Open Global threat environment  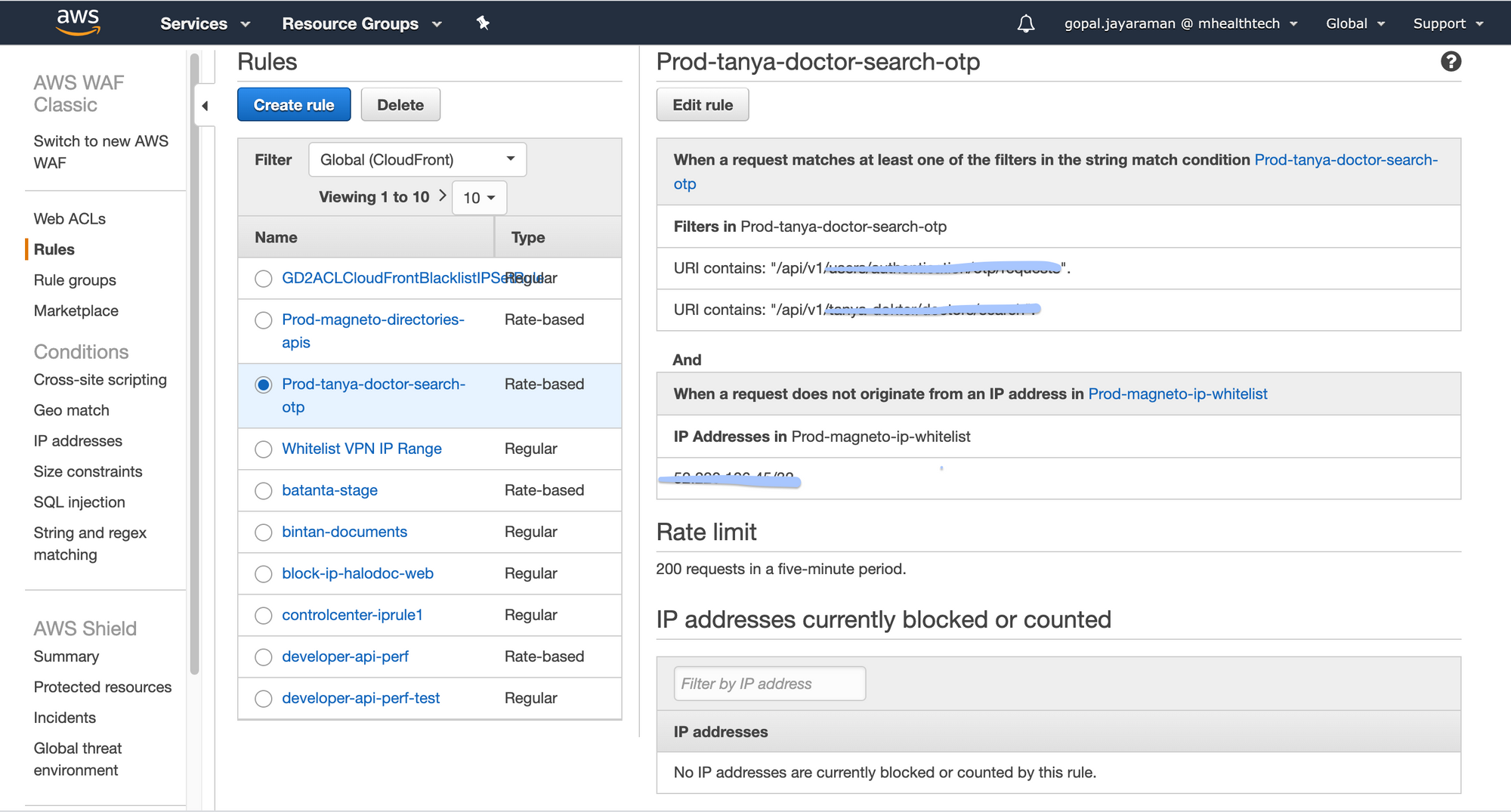pos(78,759)
